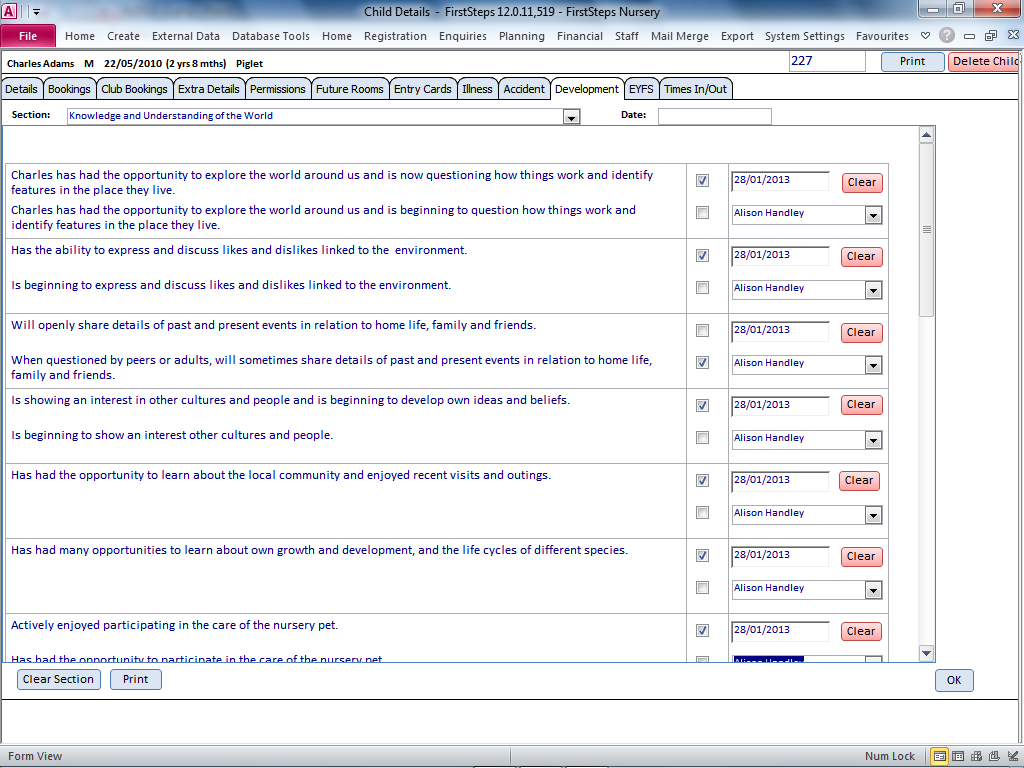Open the Mail Merge ribbon tab
The height and width of the screenshot is (768, 1024).
coord(680,36)
